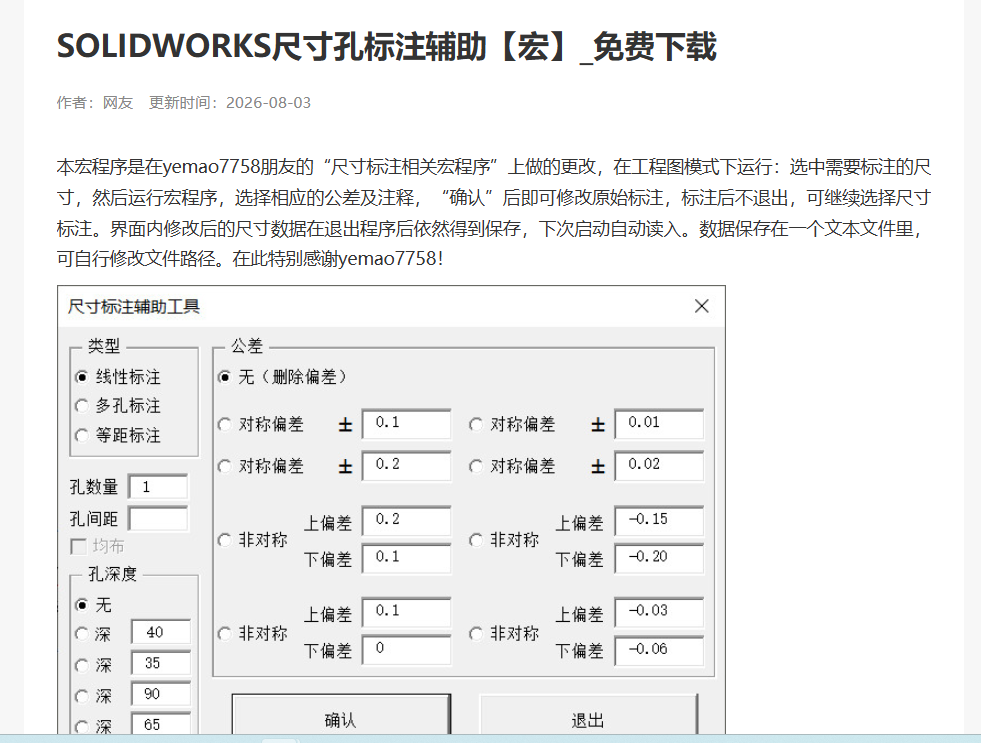The image size is (981, 743).
Task: Click the 退出 button
Action: (588, 715)
